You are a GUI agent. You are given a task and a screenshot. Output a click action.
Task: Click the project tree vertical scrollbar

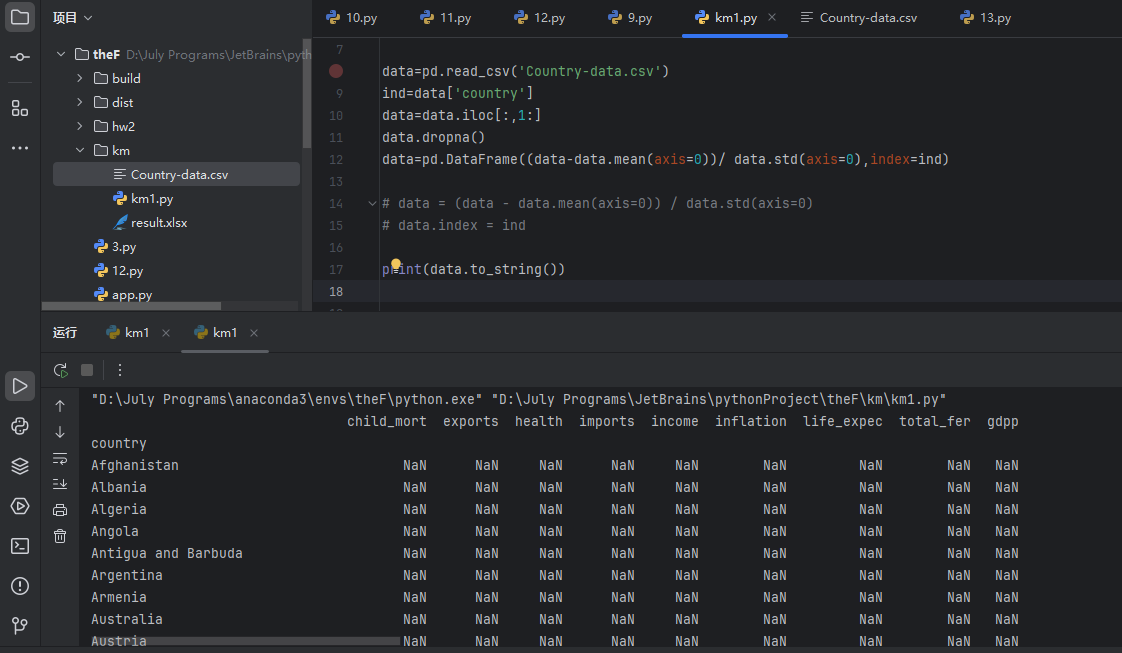tap(307, 93)
